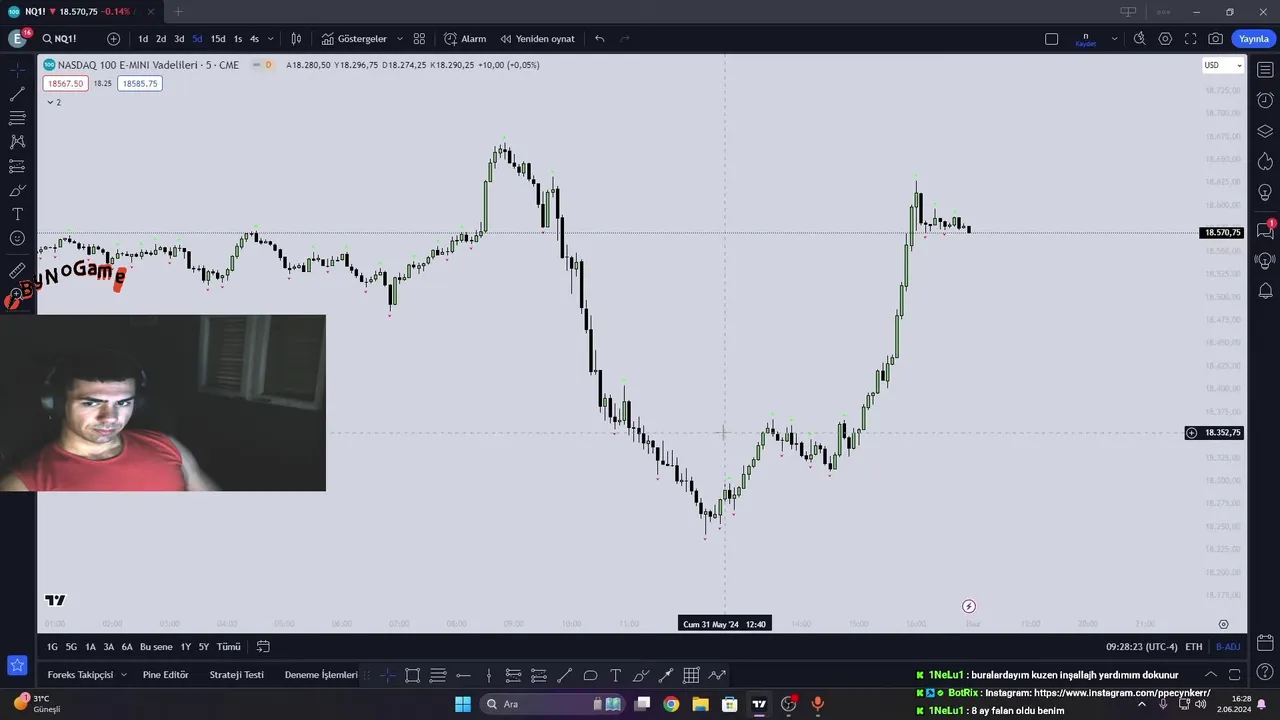The image size is (1280, 720).
Task: Toggle the ETH session setting
Action: pos(1194,647)
